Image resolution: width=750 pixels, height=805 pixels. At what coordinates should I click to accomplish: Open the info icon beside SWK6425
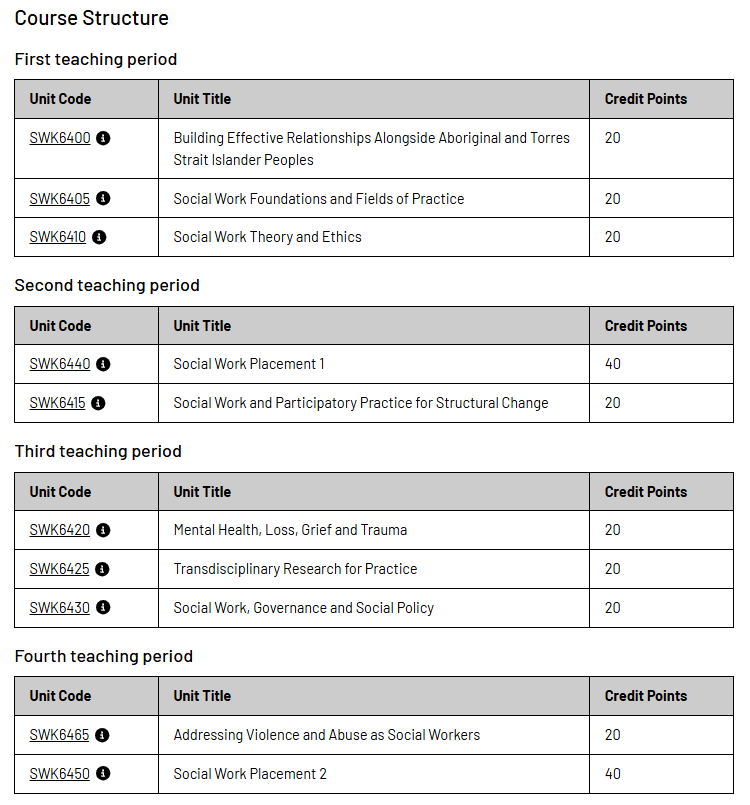coord(102,569)
